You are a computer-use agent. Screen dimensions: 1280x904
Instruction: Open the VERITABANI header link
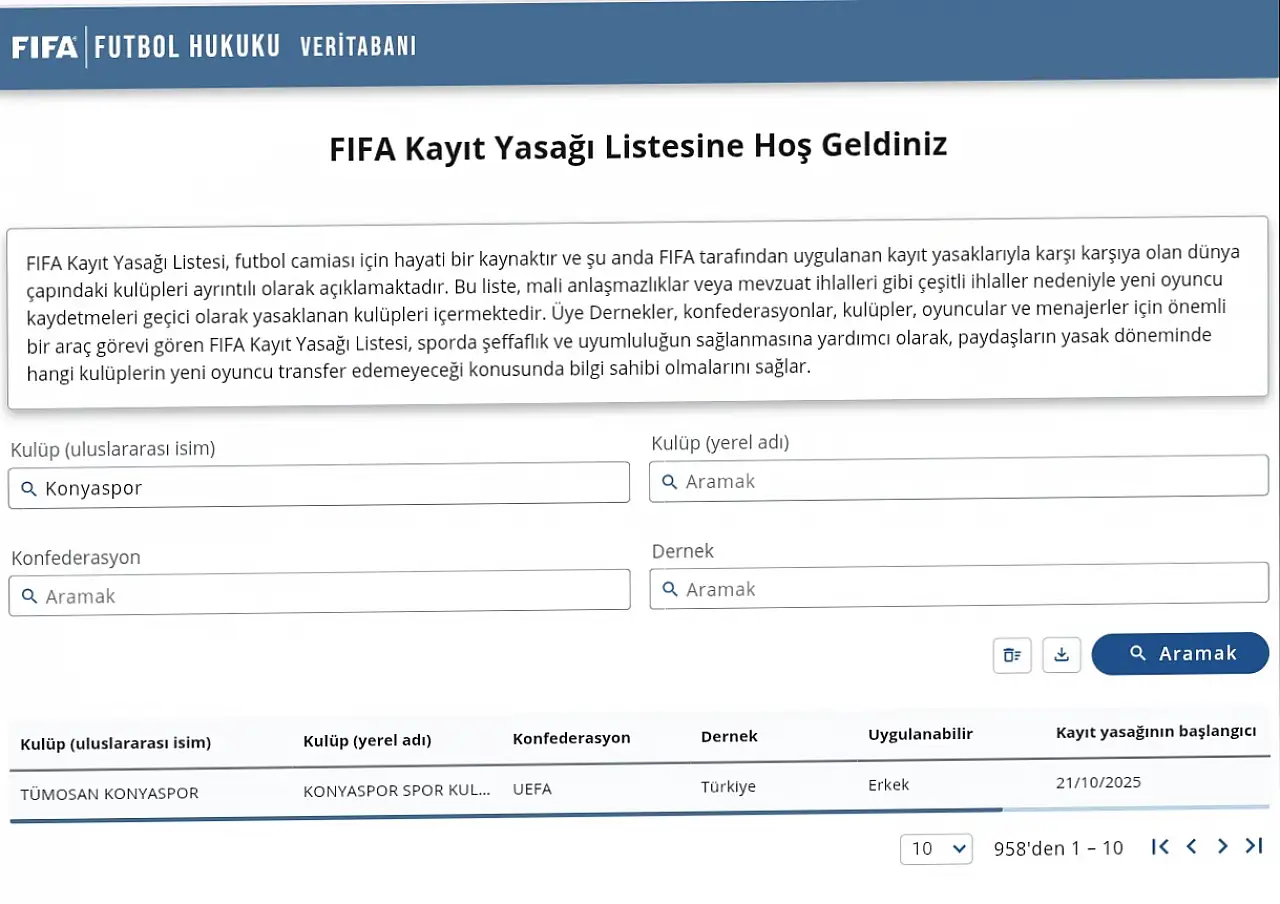click(358, 46)
